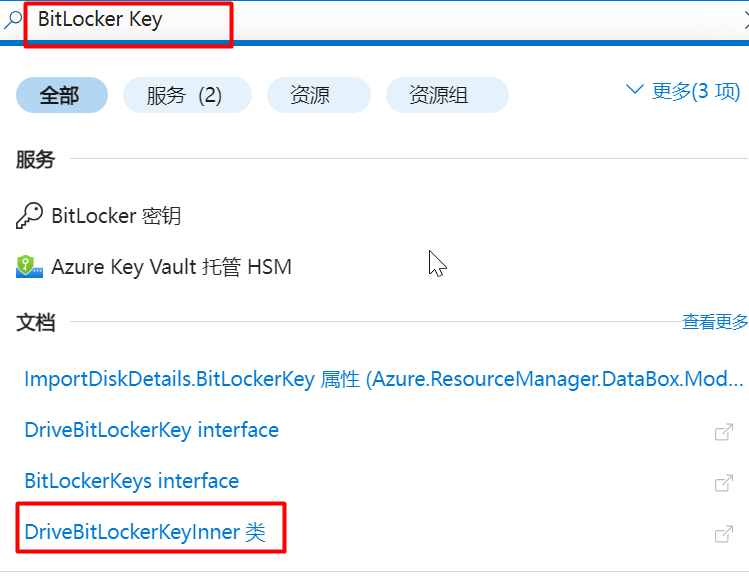Screen dimensions: 749x587
Task: Select the 全部 filter tab
Action: [x=62, y=95]
